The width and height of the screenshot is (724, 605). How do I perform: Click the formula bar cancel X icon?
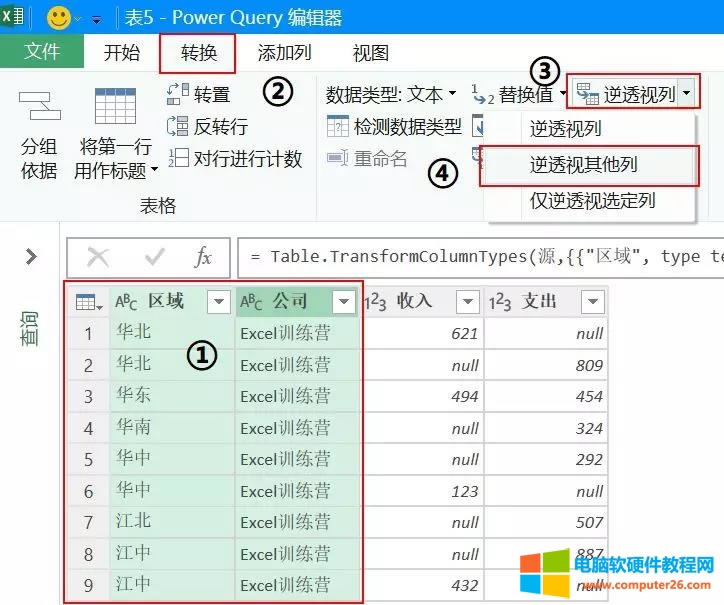[x=98, y=257]
